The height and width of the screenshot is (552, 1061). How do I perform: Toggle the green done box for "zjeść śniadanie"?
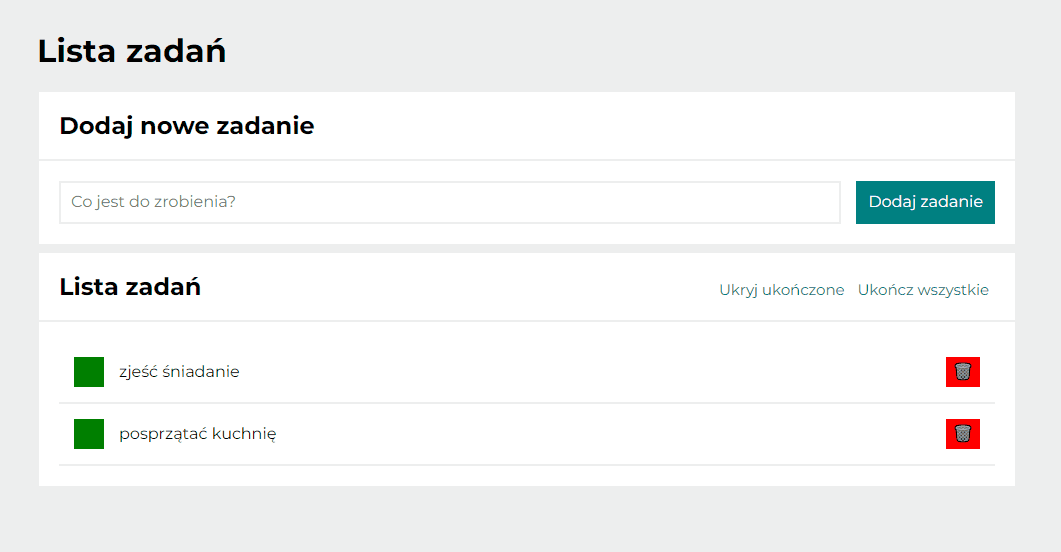pos(89,372)
